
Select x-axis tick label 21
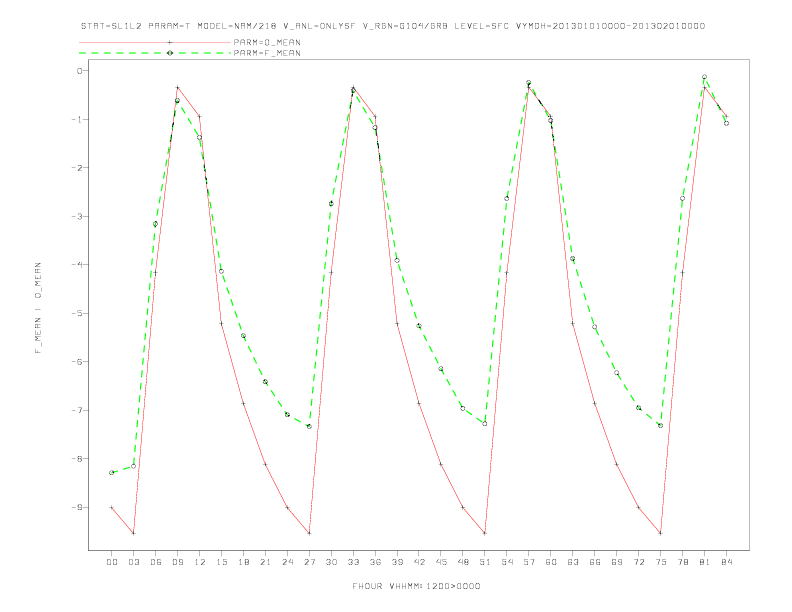(x=265, y=562)
